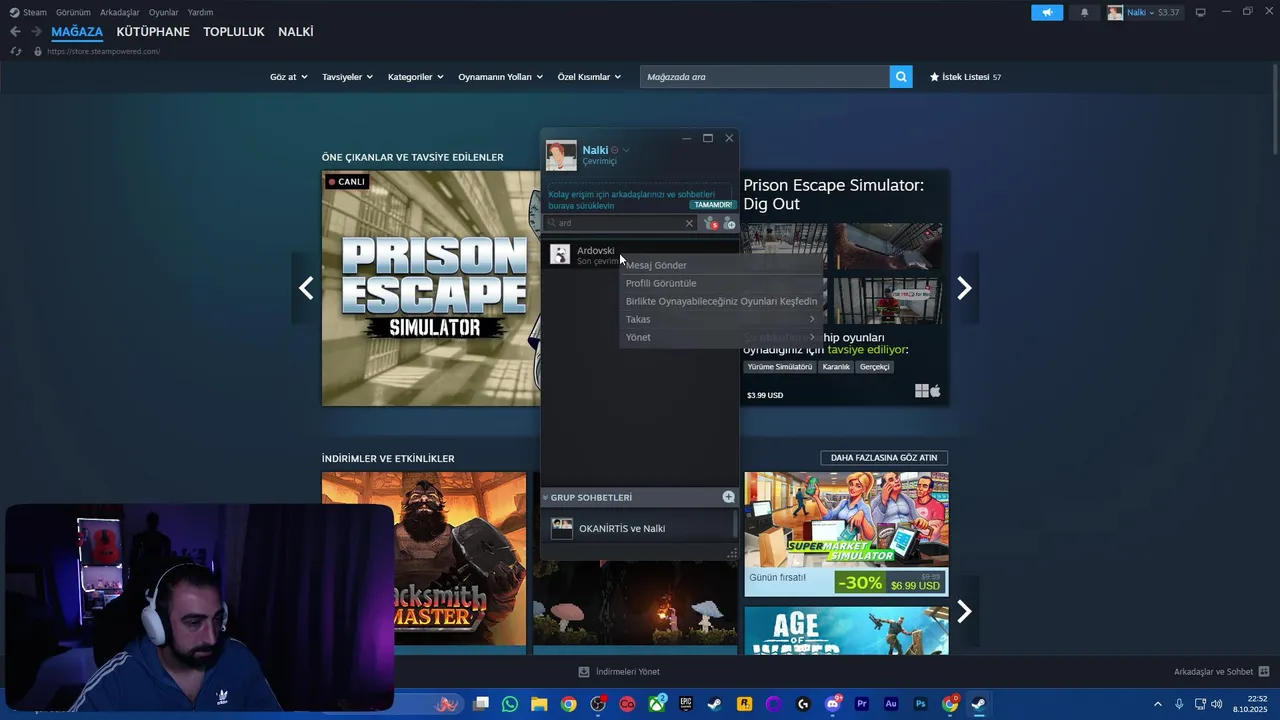Open the announcements megaphone button
This screenshot has width=1280, height=720.
click(x=1047, y=12)
